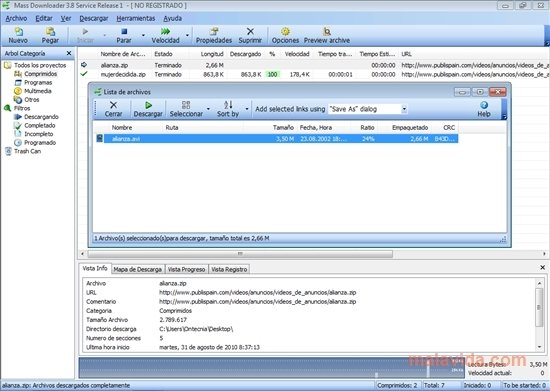The width and height of the screenshot is (550, 391).
Task: Click Descargar green arrow in Lista de archivos
Action: coord(148,105)
